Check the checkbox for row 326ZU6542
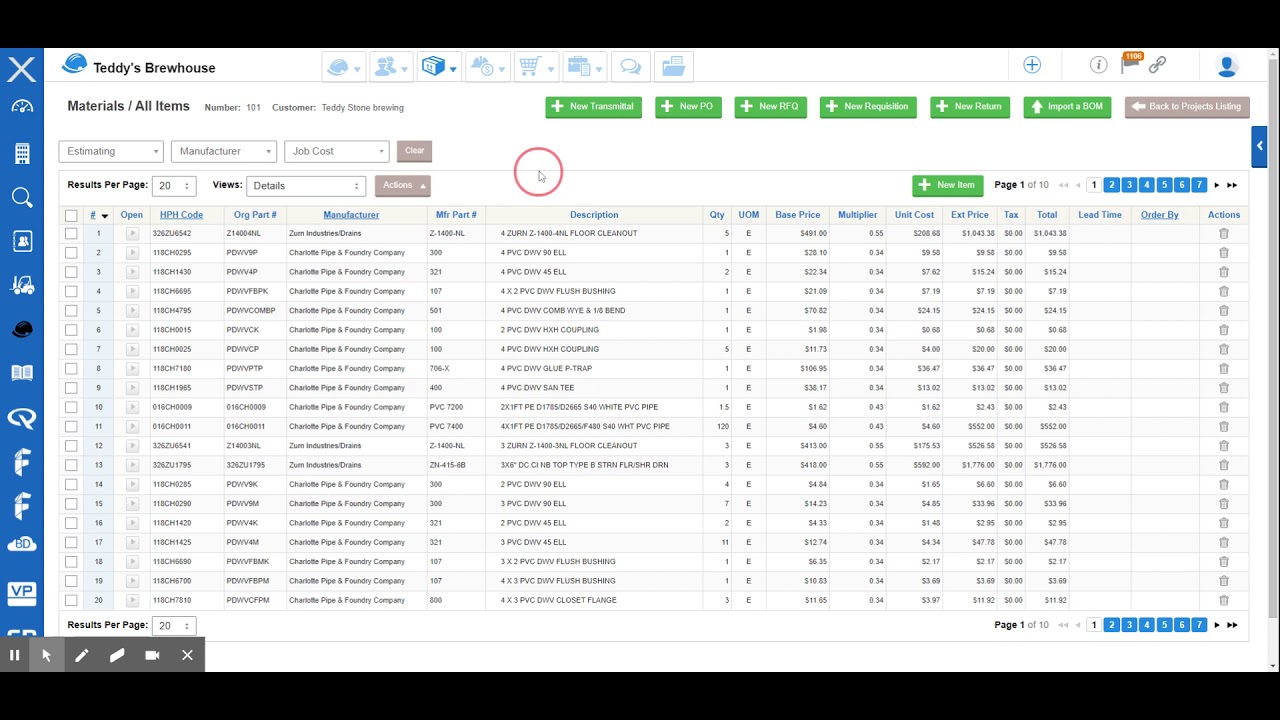This screenshot has height=720, width=1280. point(71,234)
